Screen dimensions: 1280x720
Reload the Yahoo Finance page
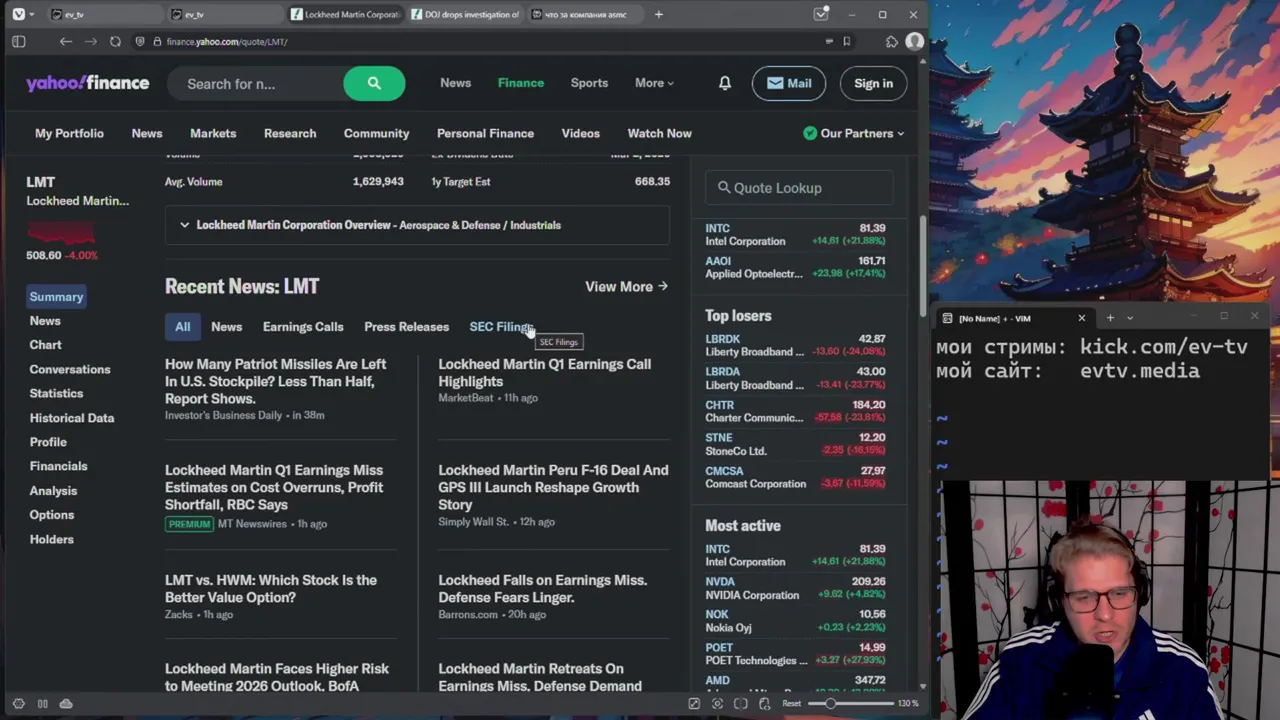click(x=115, y=41)
